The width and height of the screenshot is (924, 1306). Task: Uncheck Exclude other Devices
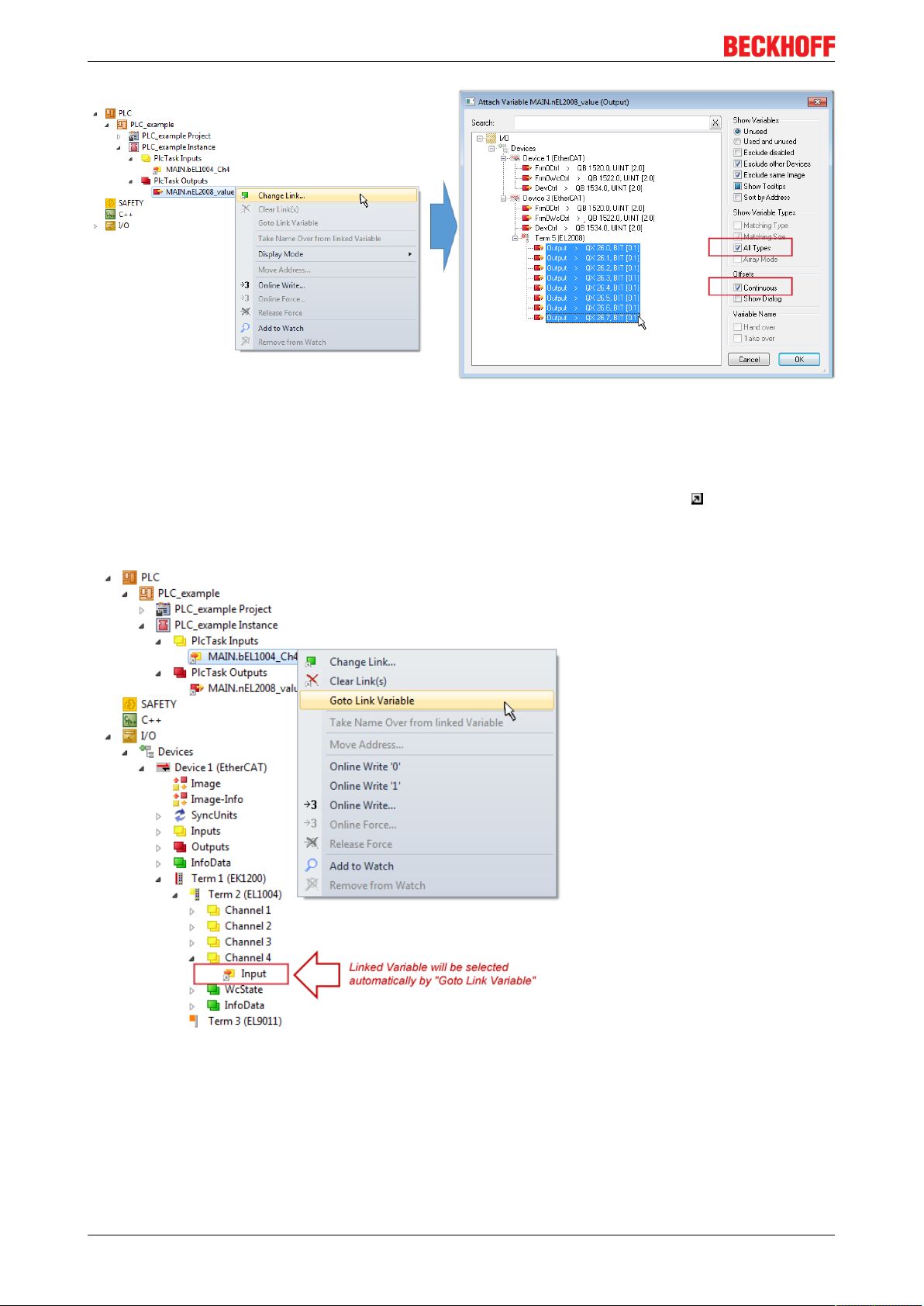[x=737, y=164]
